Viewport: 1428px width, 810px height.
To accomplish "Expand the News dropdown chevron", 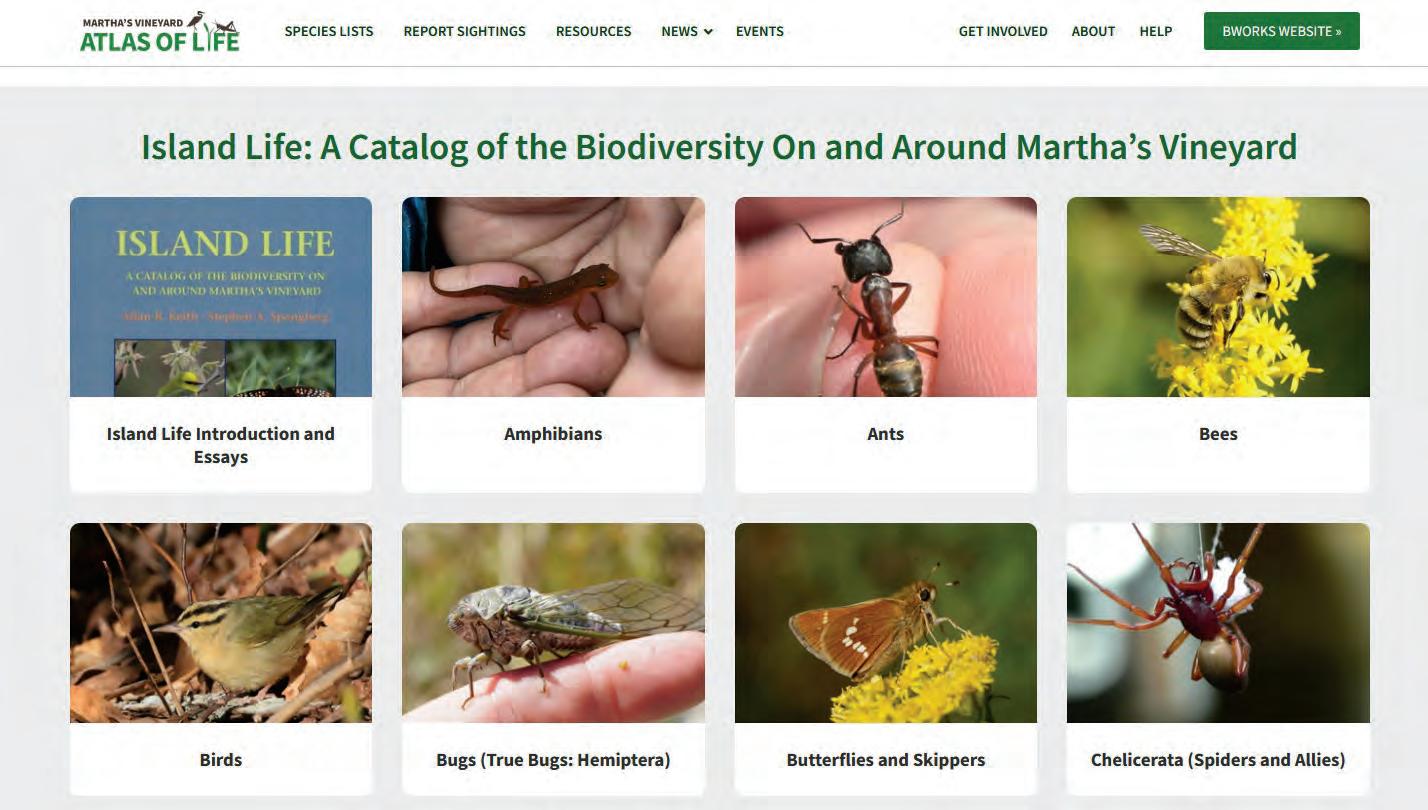I will point(708,32).
